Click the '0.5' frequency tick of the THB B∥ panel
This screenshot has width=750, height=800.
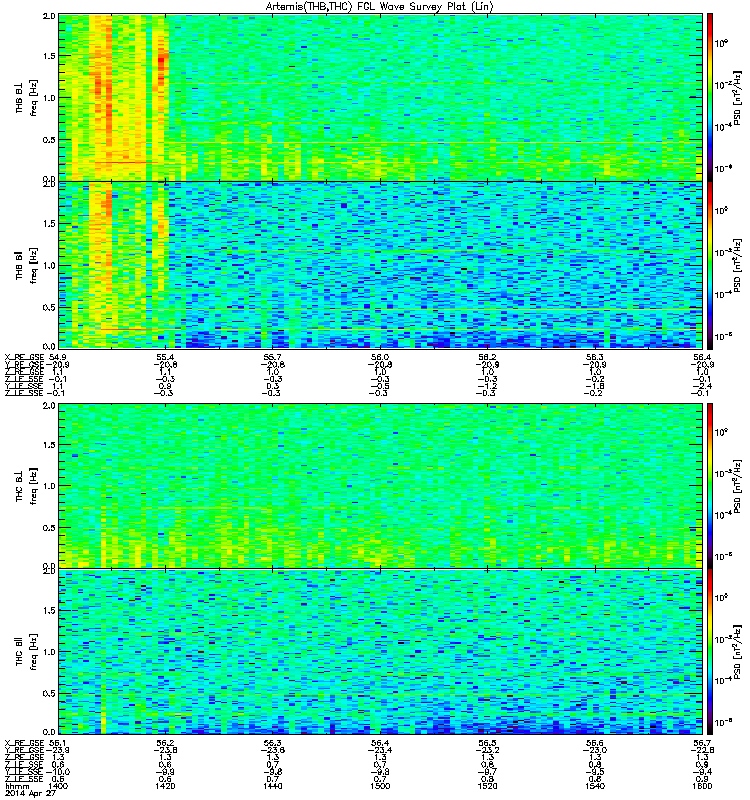pyautogui.click(x=49, y=307)
